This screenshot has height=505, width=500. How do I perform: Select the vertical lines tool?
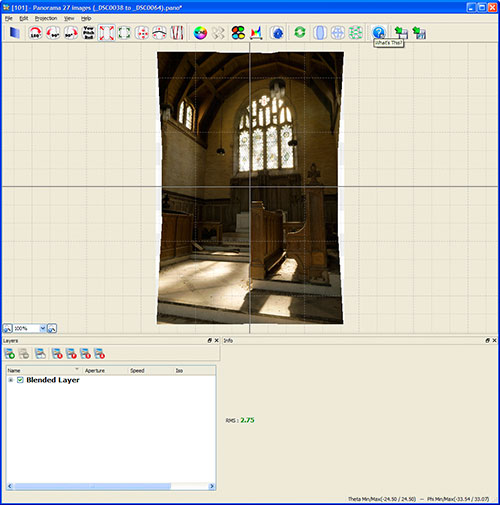[x=177, y=33]
